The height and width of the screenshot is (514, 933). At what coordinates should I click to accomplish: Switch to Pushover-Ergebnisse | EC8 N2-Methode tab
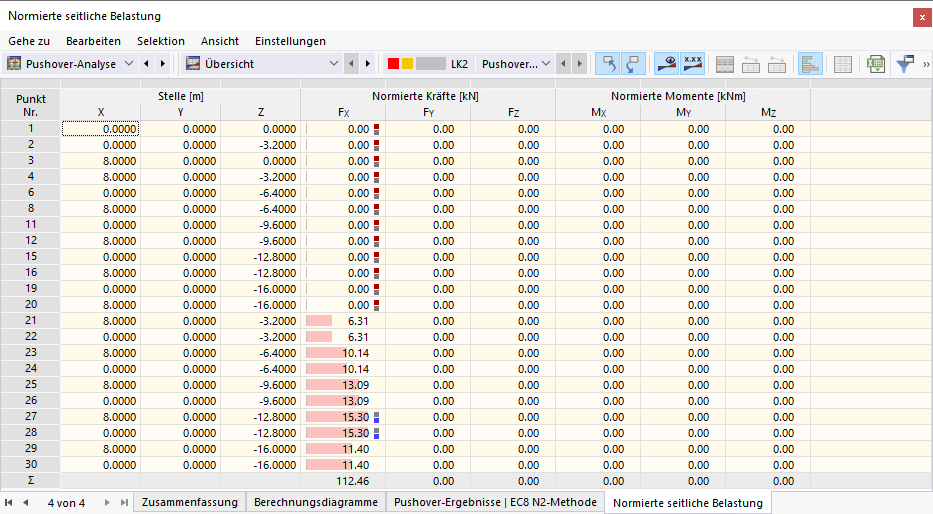[496, 502]
